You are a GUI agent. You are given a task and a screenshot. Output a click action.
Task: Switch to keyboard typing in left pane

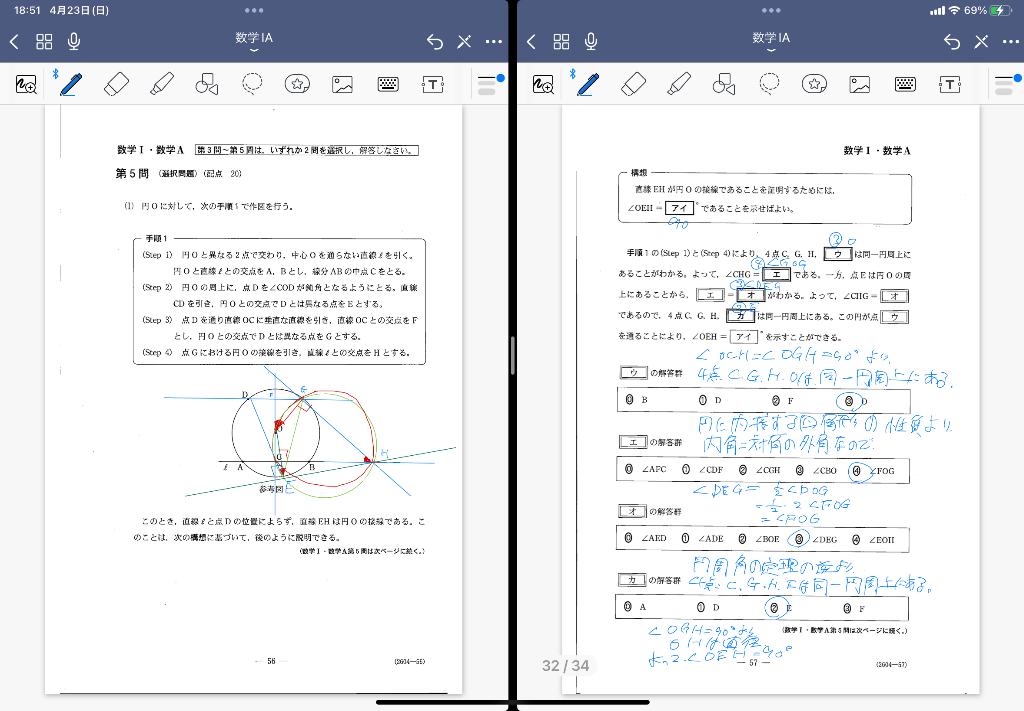pyautogui.click(x=389, y=84)
